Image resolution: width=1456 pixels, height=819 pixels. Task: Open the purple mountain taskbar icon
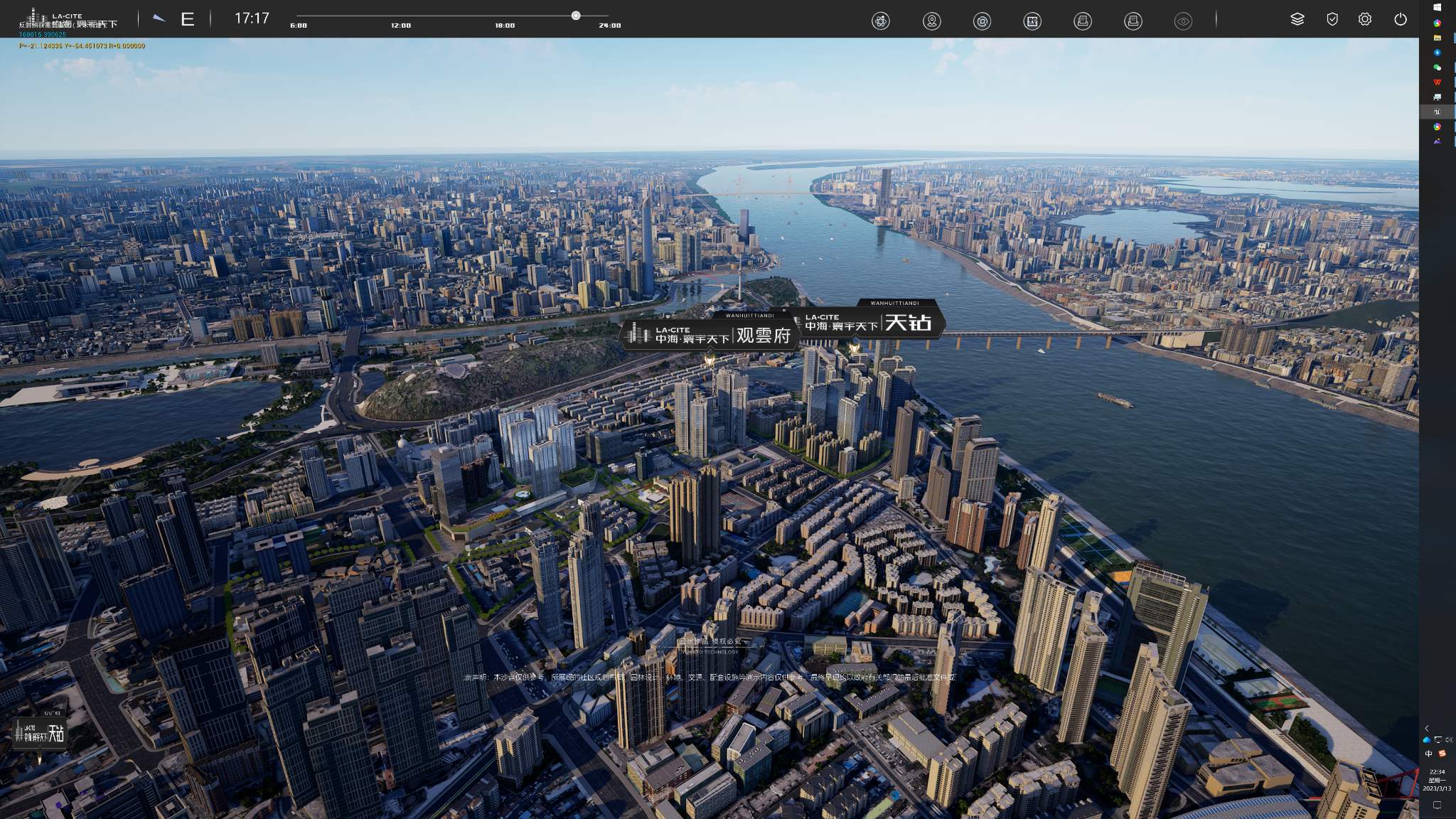point(1437,141)
